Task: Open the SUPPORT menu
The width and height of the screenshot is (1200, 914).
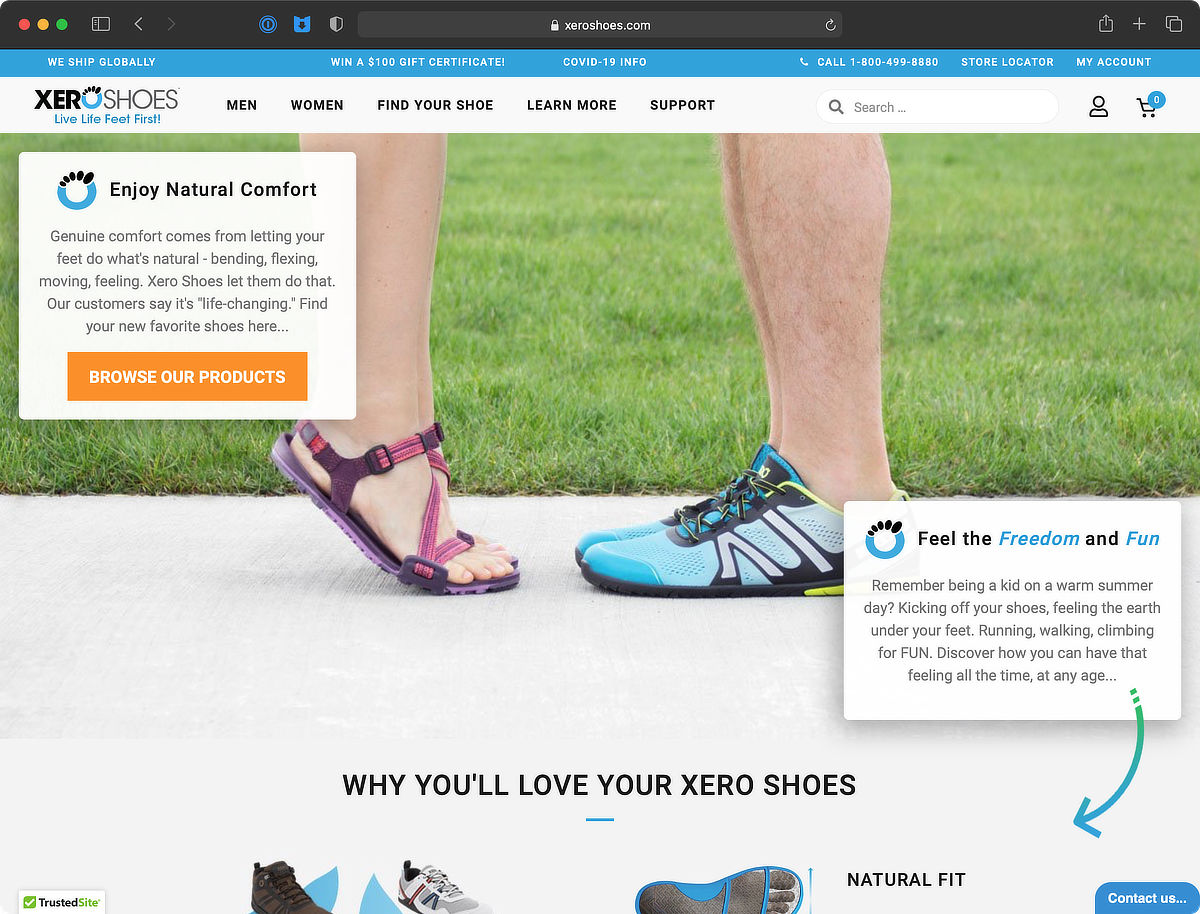Action: (x=682, y=105)
